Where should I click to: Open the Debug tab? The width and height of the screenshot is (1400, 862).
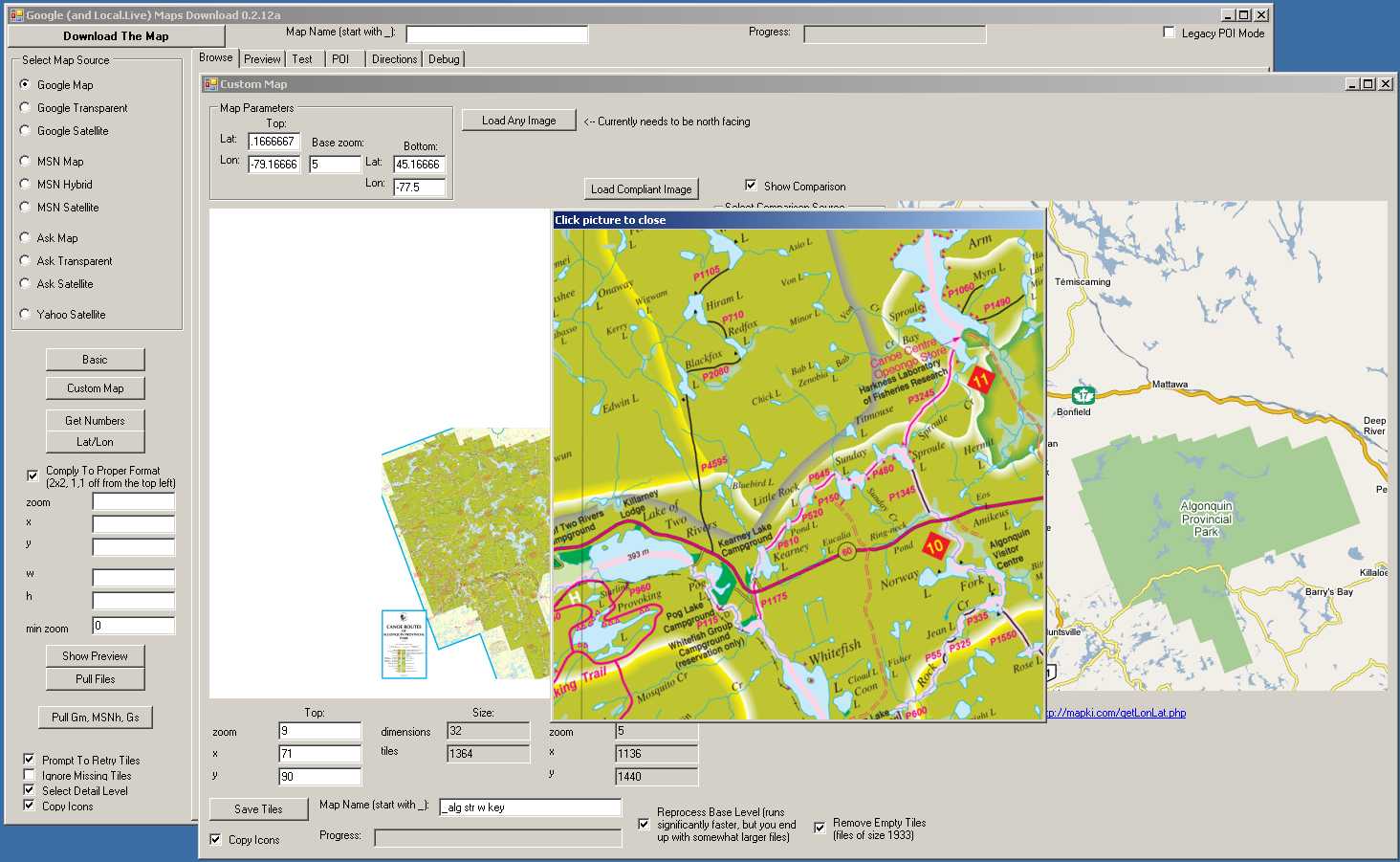444,59
